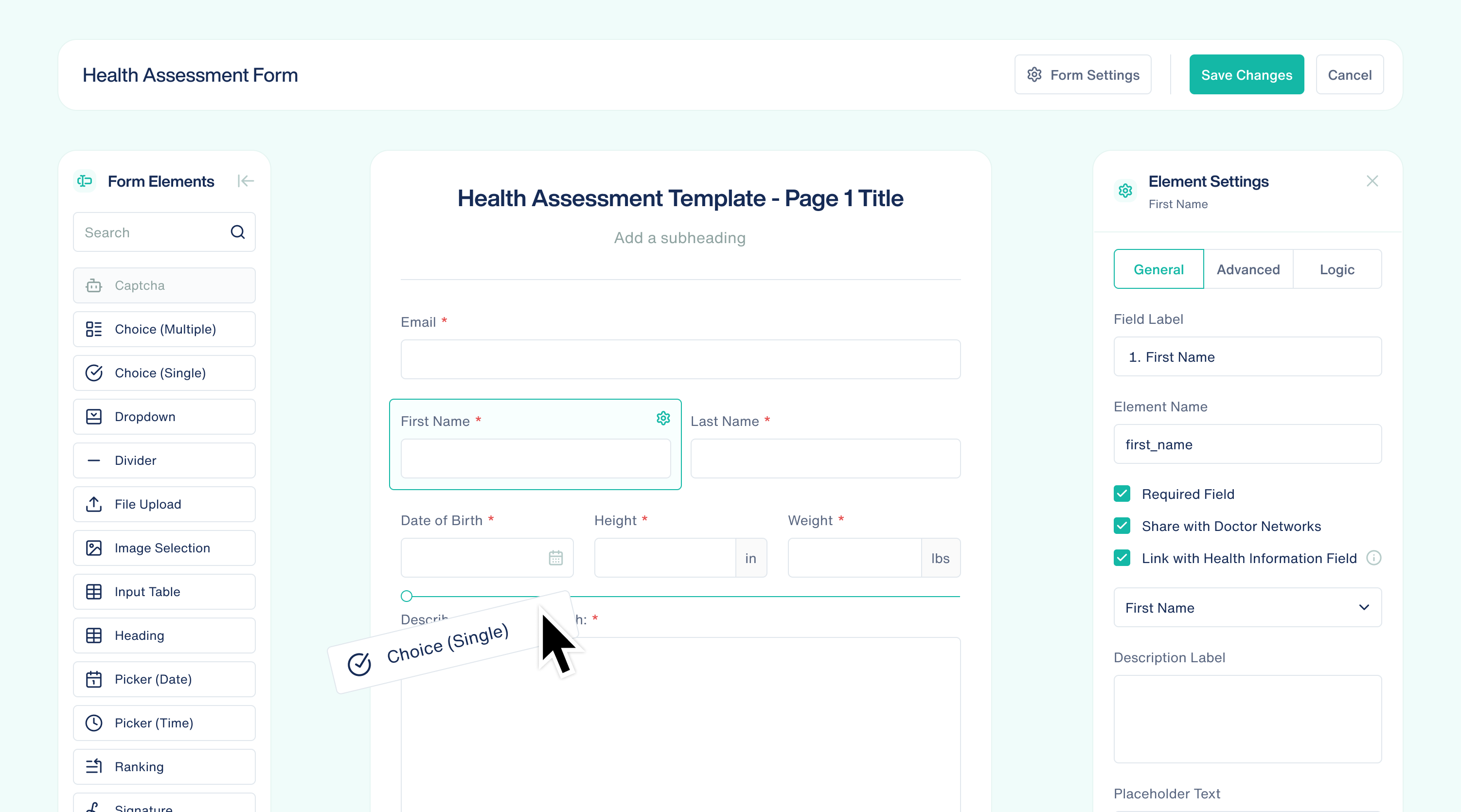Click the collapse Form Elements panel arrow

(x=245, y=181)
